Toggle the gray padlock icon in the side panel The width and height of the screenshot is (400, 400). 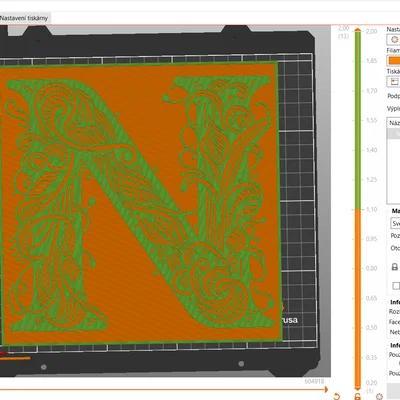coord(395,267)
